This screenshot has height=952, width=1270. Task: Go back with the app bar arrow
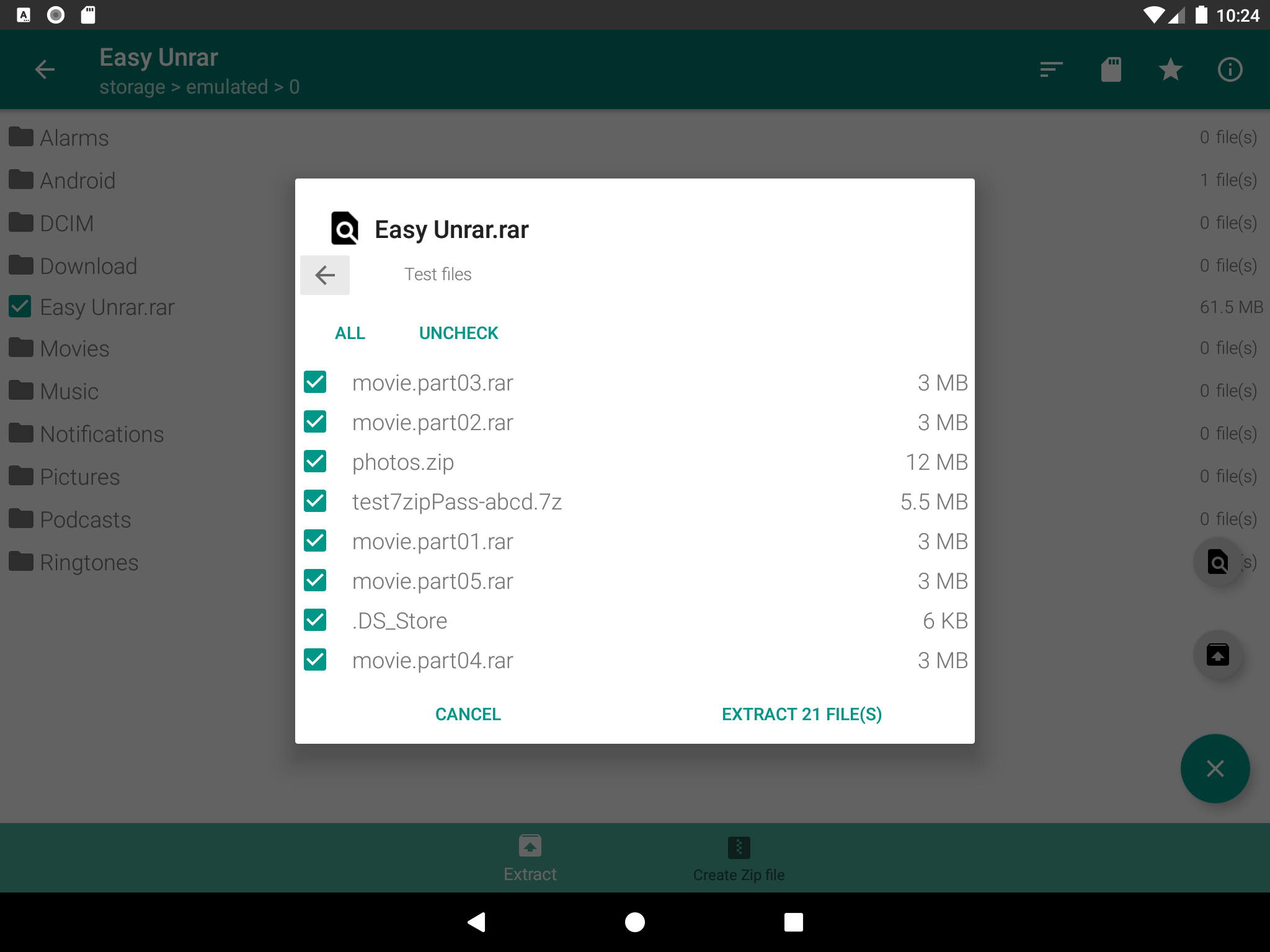point(45,69)
